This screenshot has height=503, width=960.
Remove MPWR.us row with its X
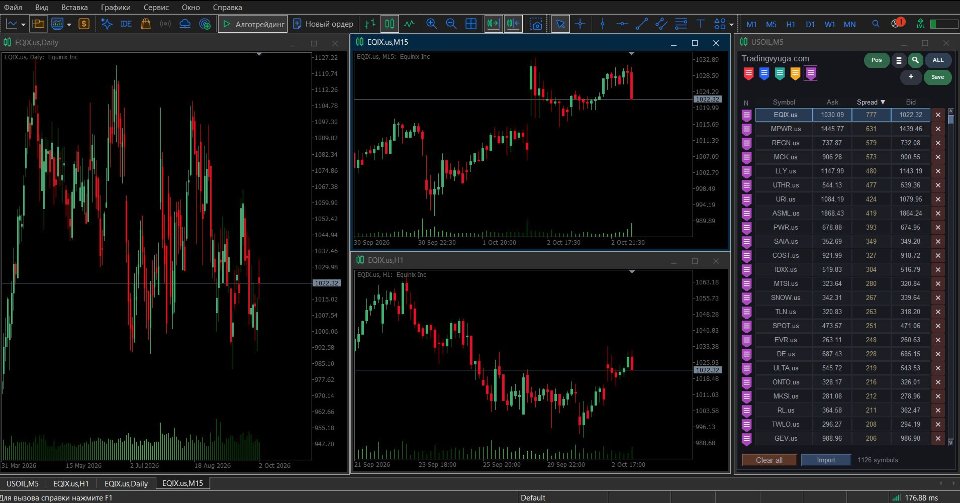[938, 129]
